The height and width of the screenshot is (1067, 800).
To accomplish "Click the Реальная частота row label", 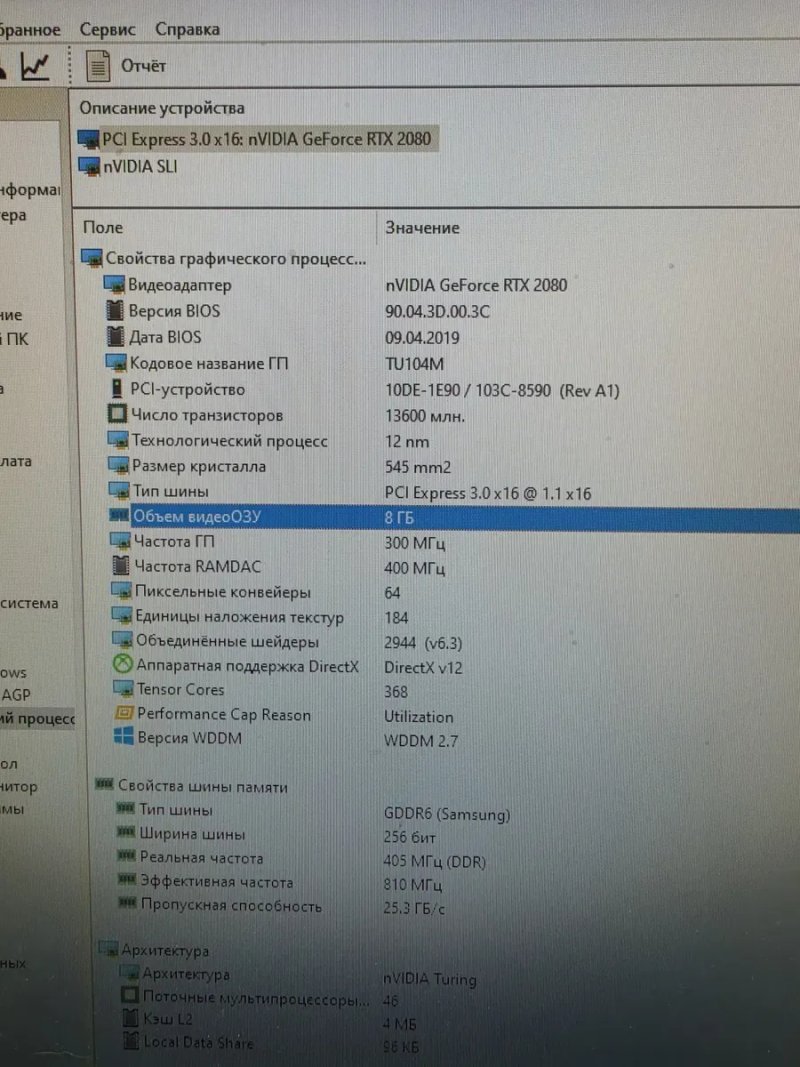I will coord(201,857).
